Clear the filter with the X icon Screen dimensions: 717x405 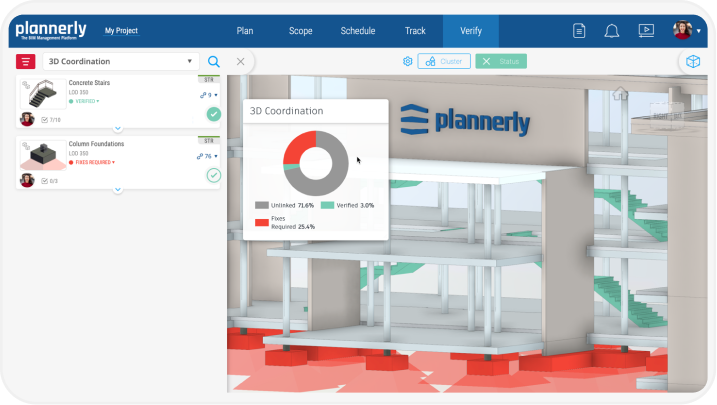click(x=241, y=61)
